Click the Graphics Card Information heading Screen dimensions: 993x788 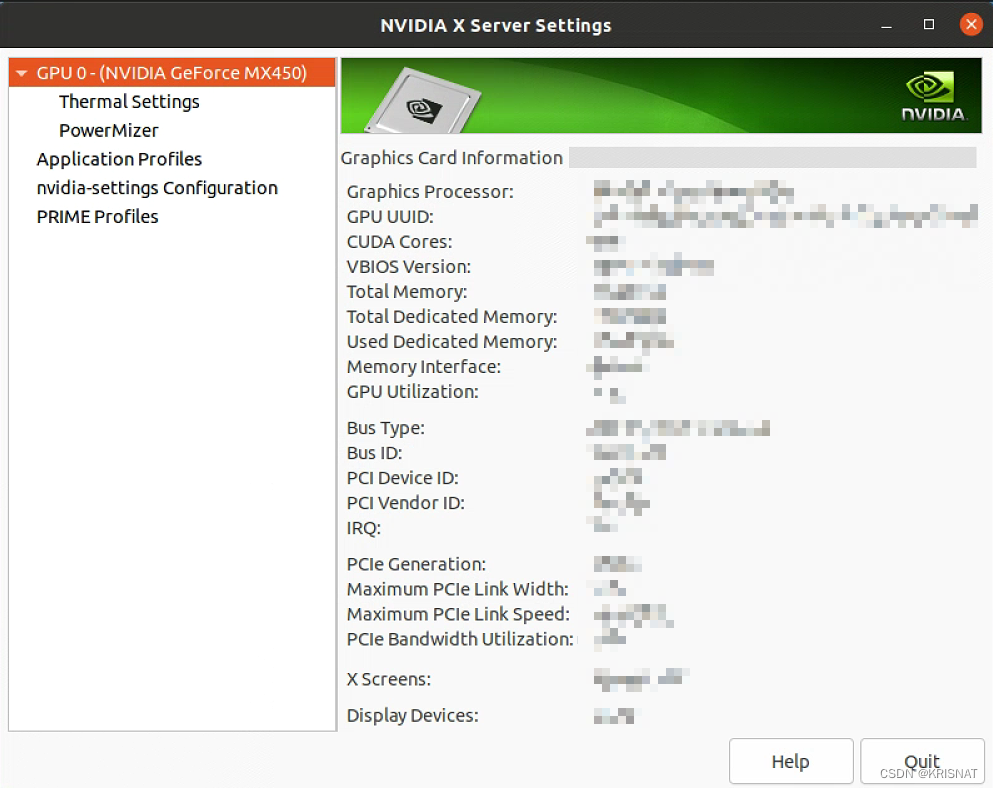point(452,158)
